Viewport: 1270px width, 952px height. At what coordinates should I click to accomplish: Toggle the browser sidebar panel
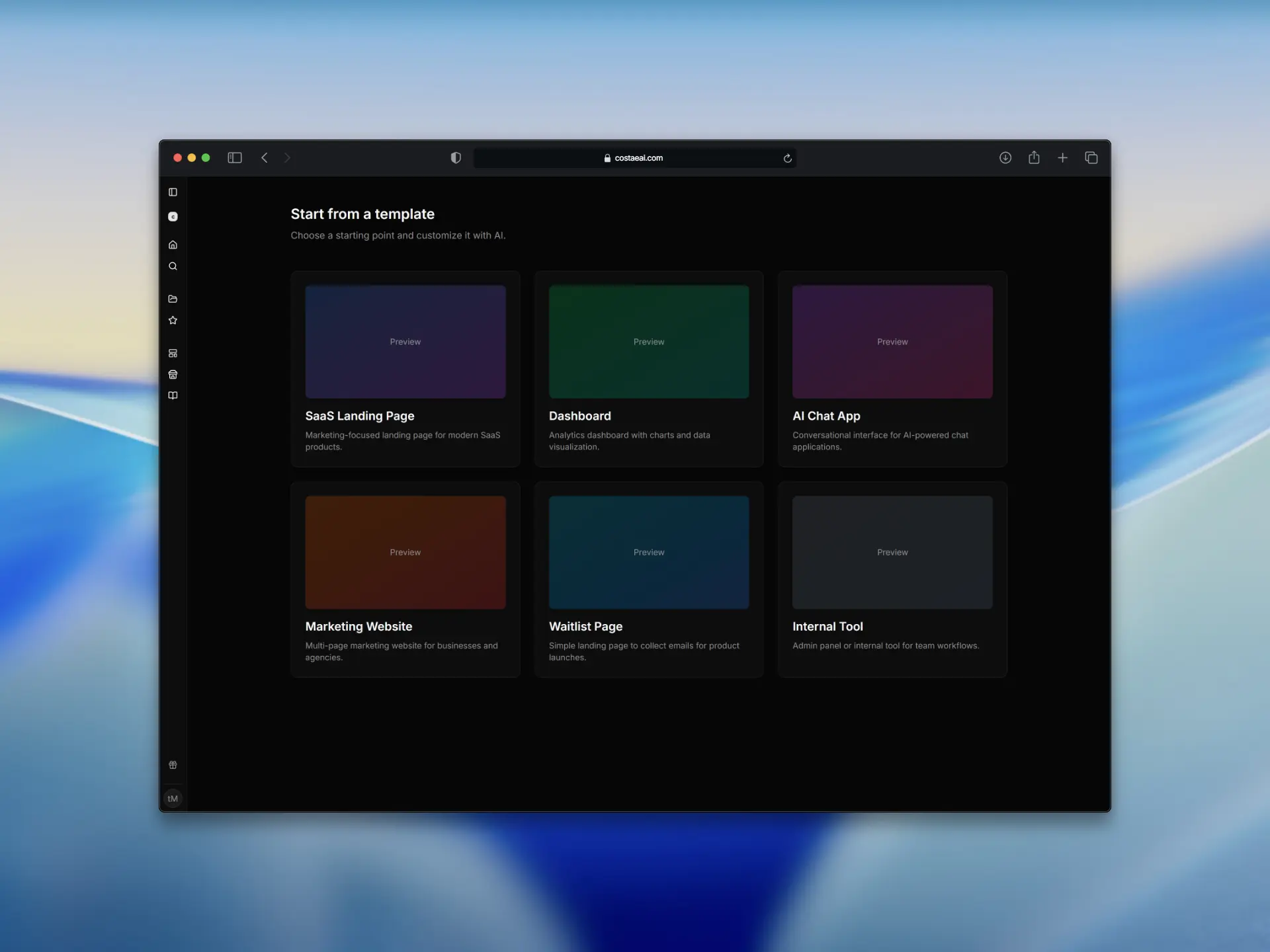pos(235,158)
